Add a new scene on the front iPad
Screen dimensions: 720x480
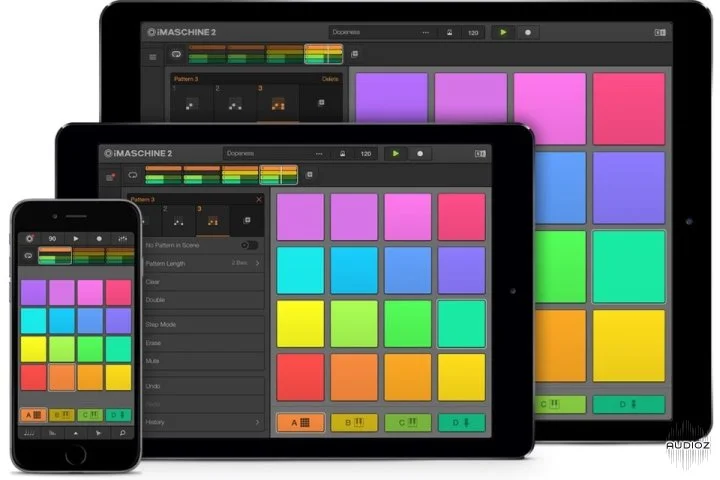click(309, 175)
